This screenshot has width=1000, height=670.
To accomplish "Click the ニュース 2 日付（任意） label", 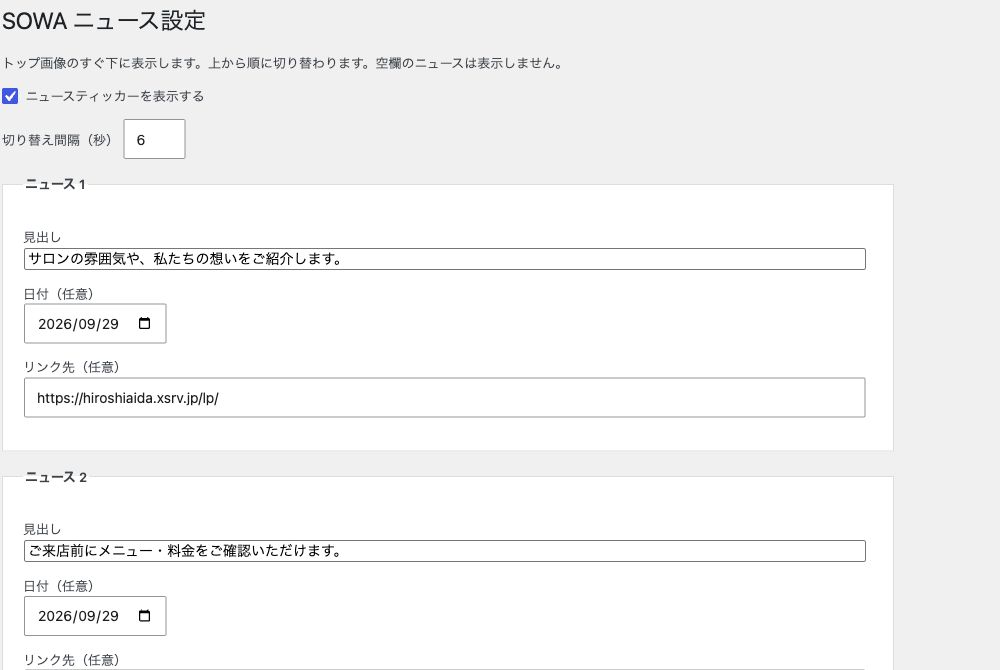I will (x=59, y=586).
